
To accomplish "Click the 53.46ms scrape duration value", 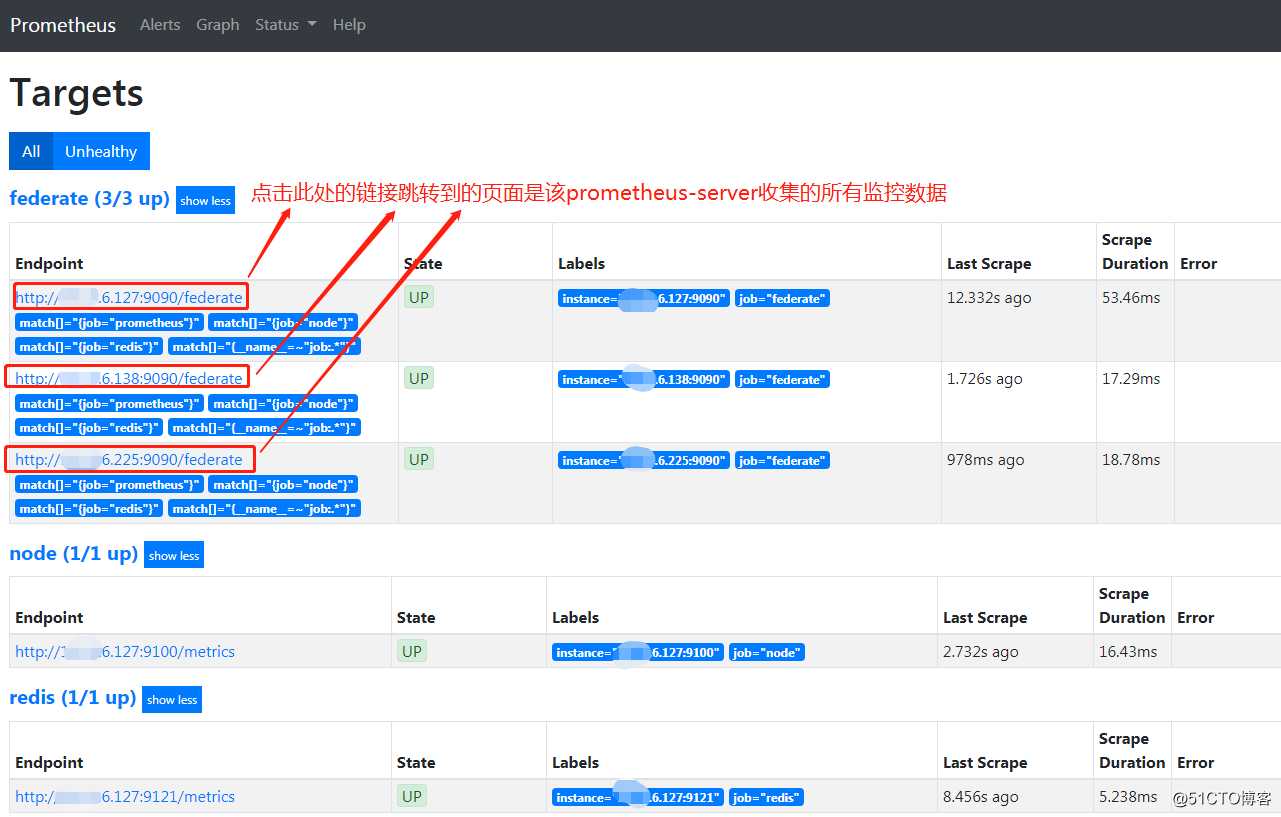I will click(x=1131, y=297).
